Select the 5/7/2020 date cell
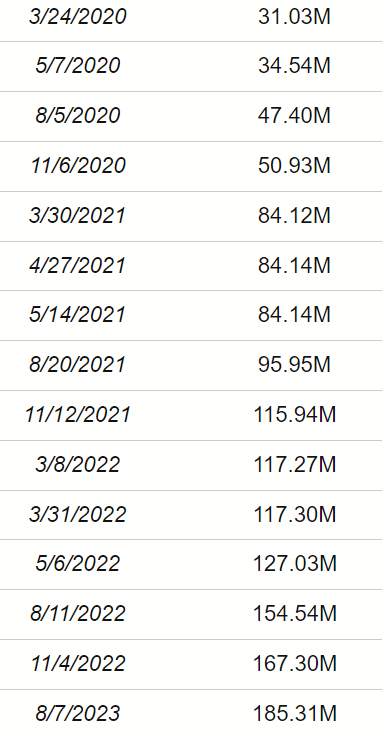 (x=78, y=65)
